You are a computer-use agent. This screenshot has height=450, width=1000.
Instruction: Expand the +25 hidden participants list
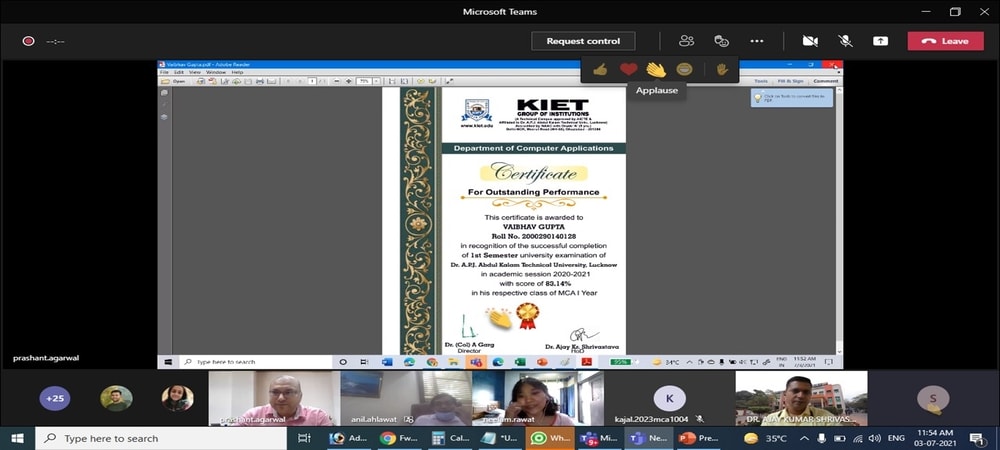[x=54, y=398]
